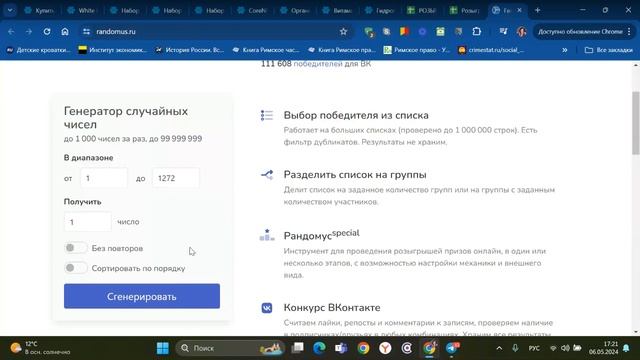Toggle the Сортировать по порядку switch
640x360 pixels.
pos(76,268)
